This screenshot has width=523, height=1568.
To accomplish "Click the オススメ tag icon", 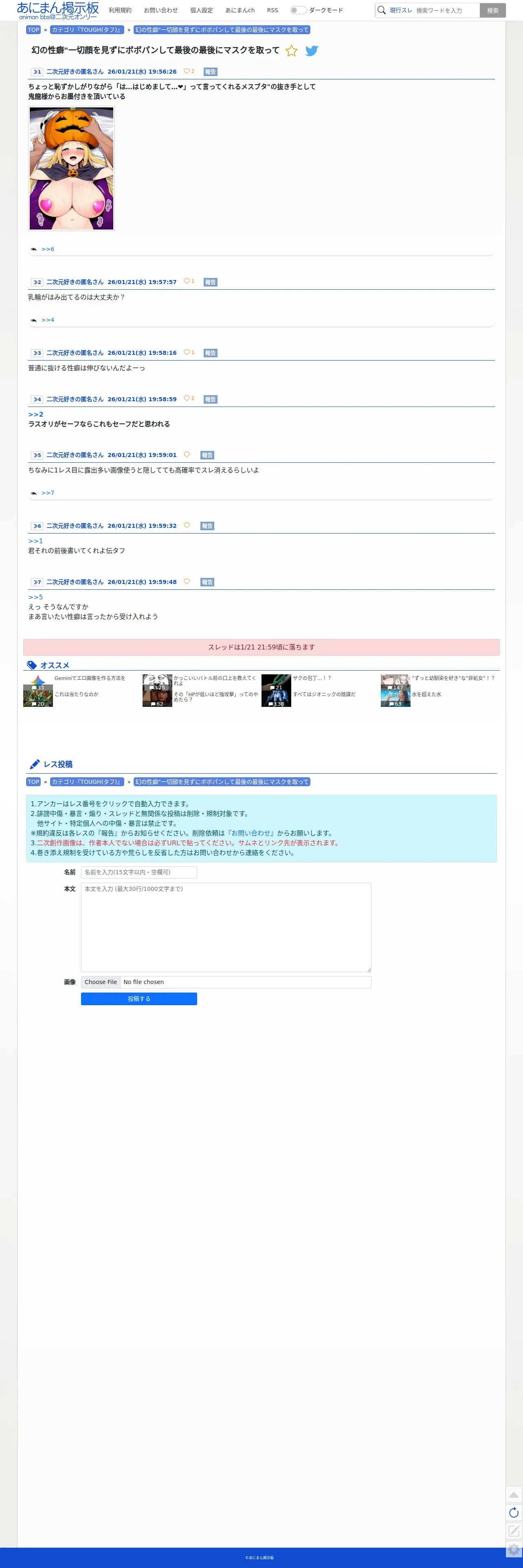I will (32, 665).
